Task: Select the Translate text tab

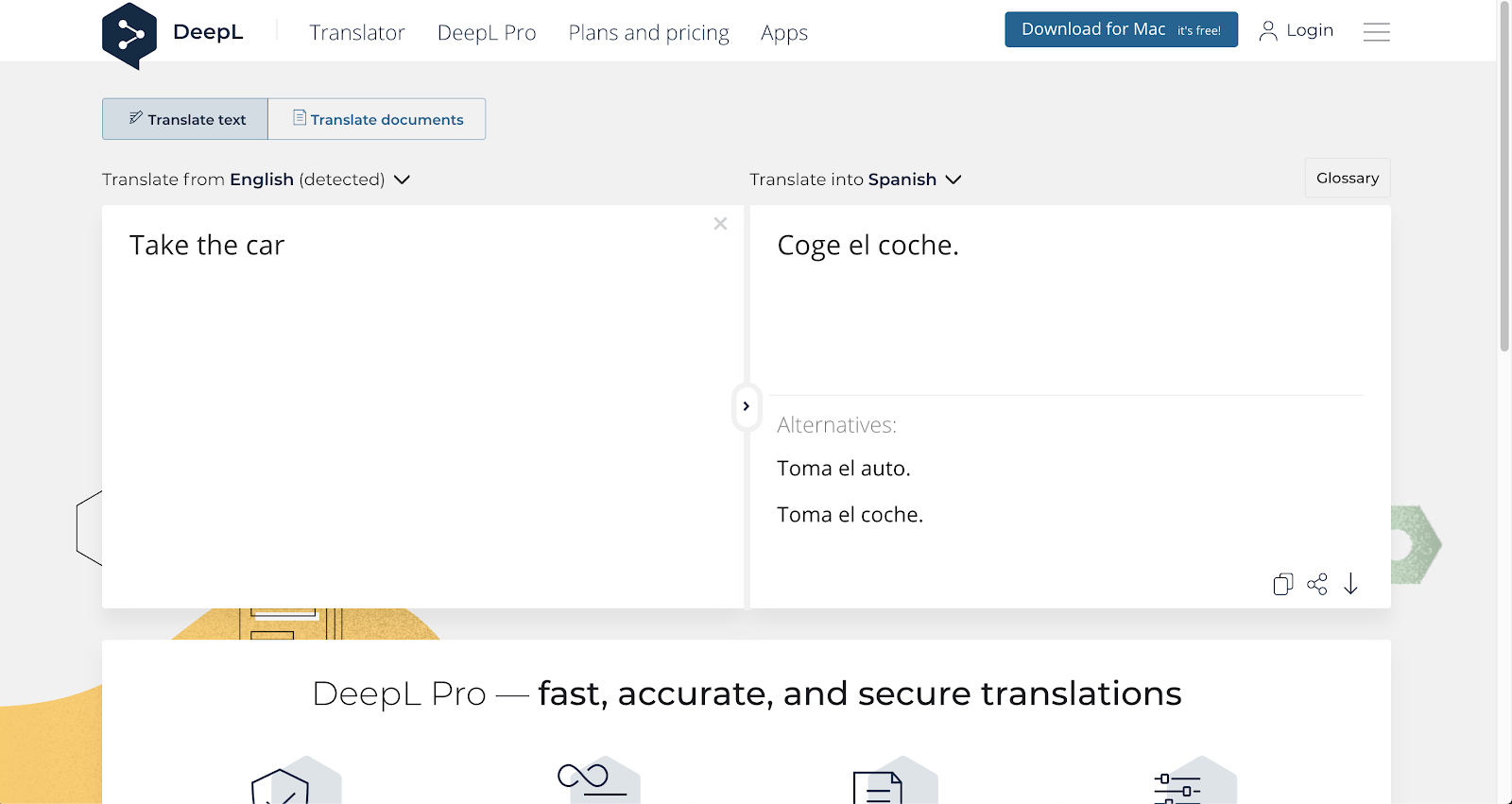Action: (x=185, y=119)
